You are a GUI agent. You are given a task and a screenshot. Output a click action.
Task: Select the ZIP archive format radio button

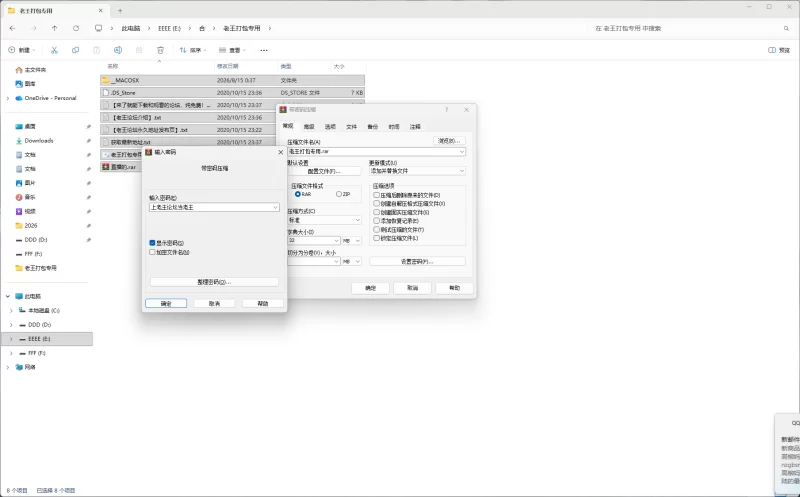(339, 194)
